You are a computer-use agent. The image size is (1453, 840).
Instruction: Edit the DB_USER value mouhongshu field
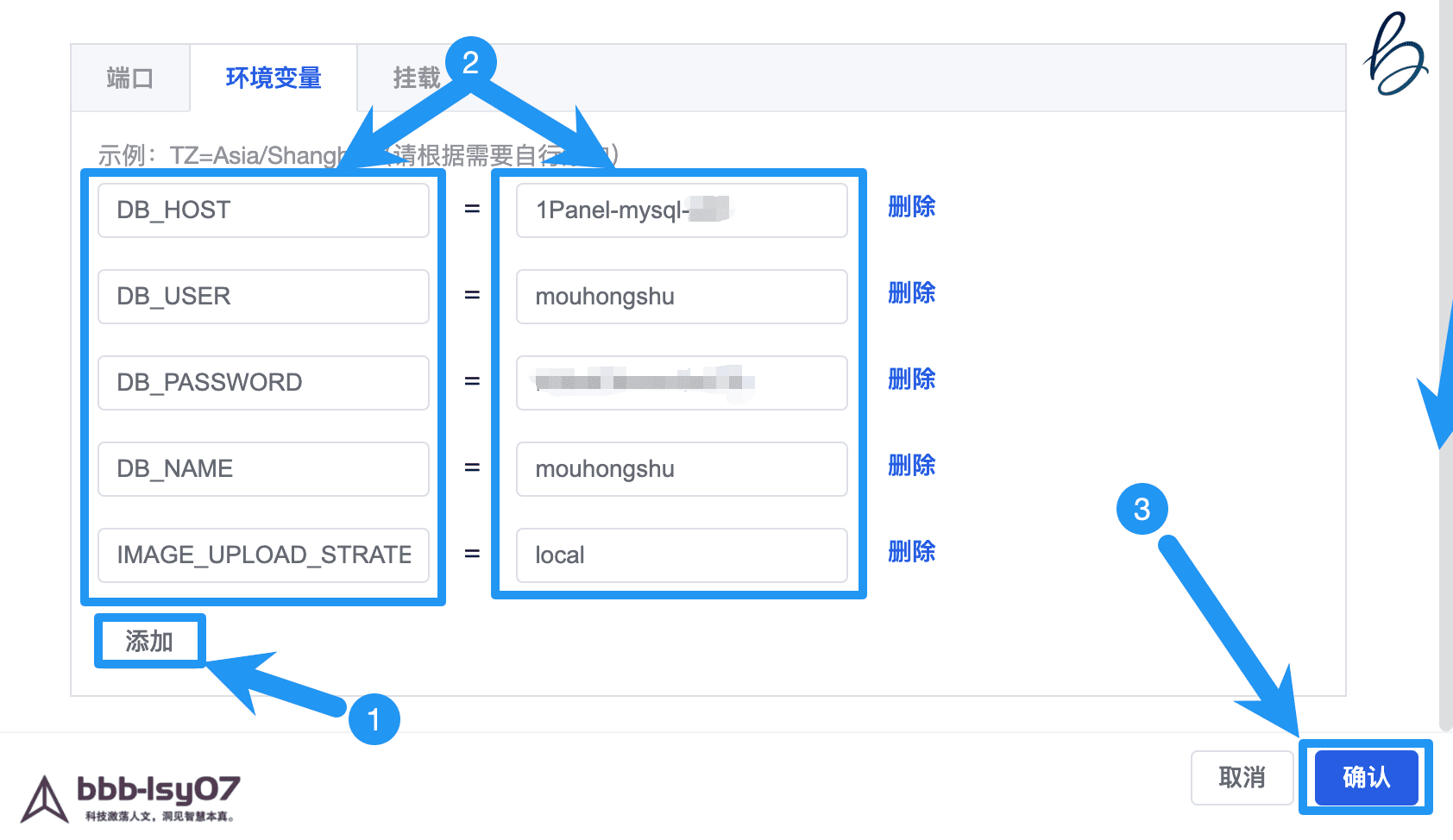pyautogui.click(x=681, y=297)
